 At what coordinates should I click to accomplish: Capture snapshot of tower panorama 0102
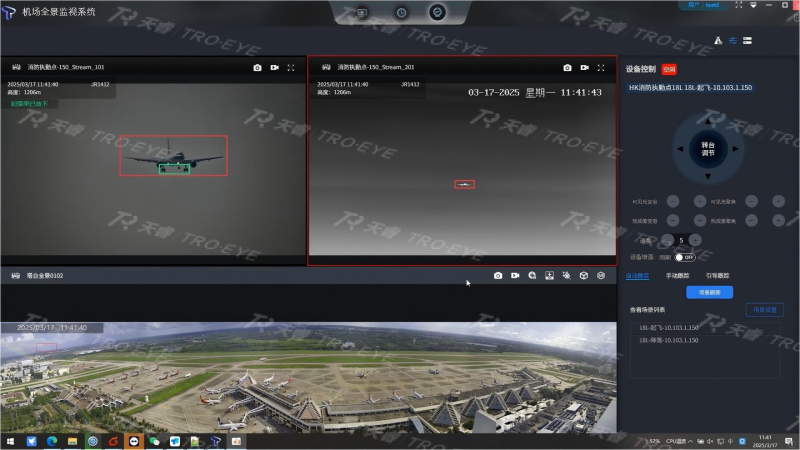[x=498, y=275]
